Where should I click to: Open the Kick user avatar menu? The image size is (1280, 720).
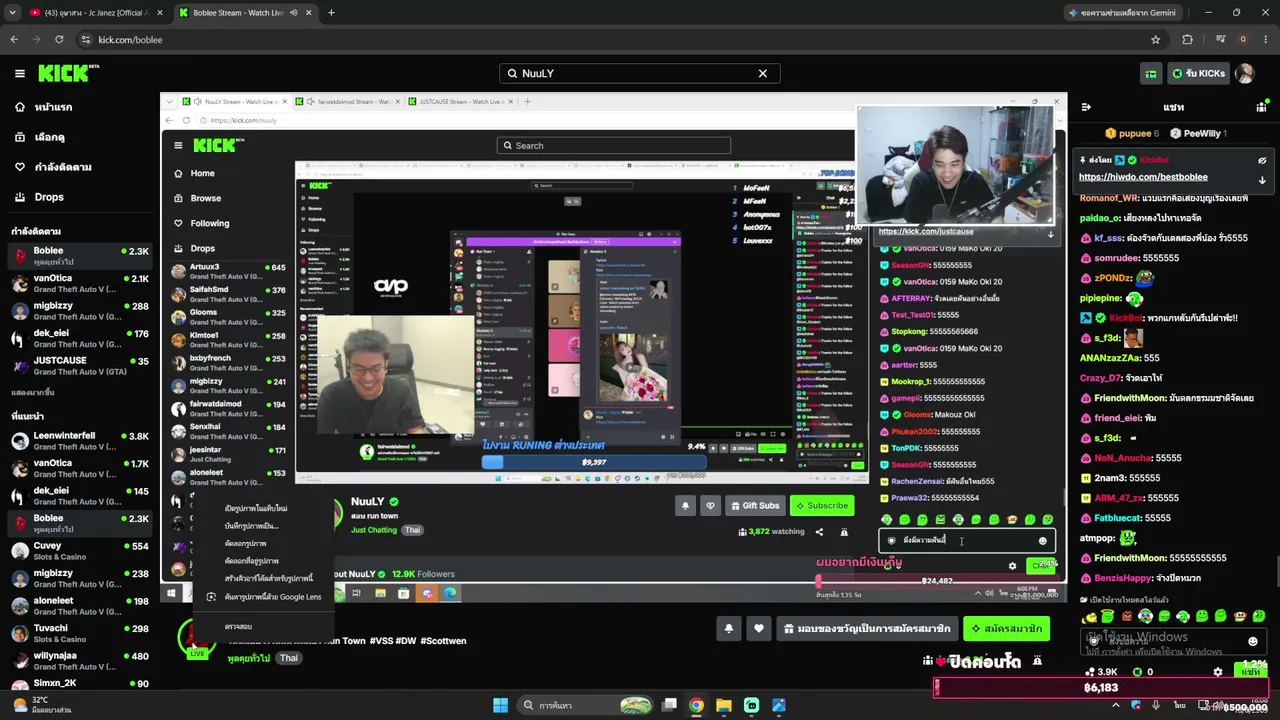click(x=1244, y=73)
